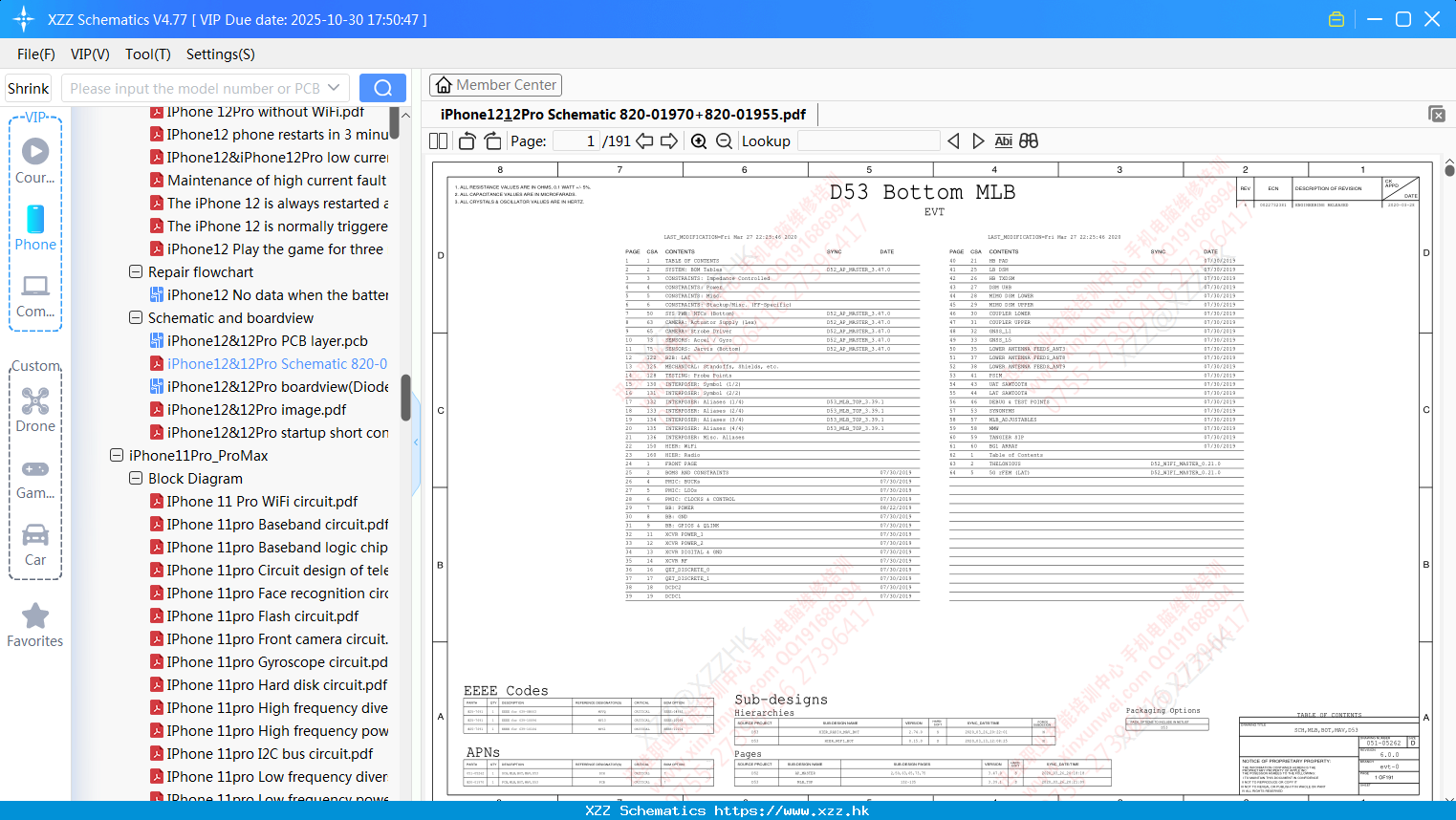
Task: Rotate page counterclockwise
Action: [467, 140]
